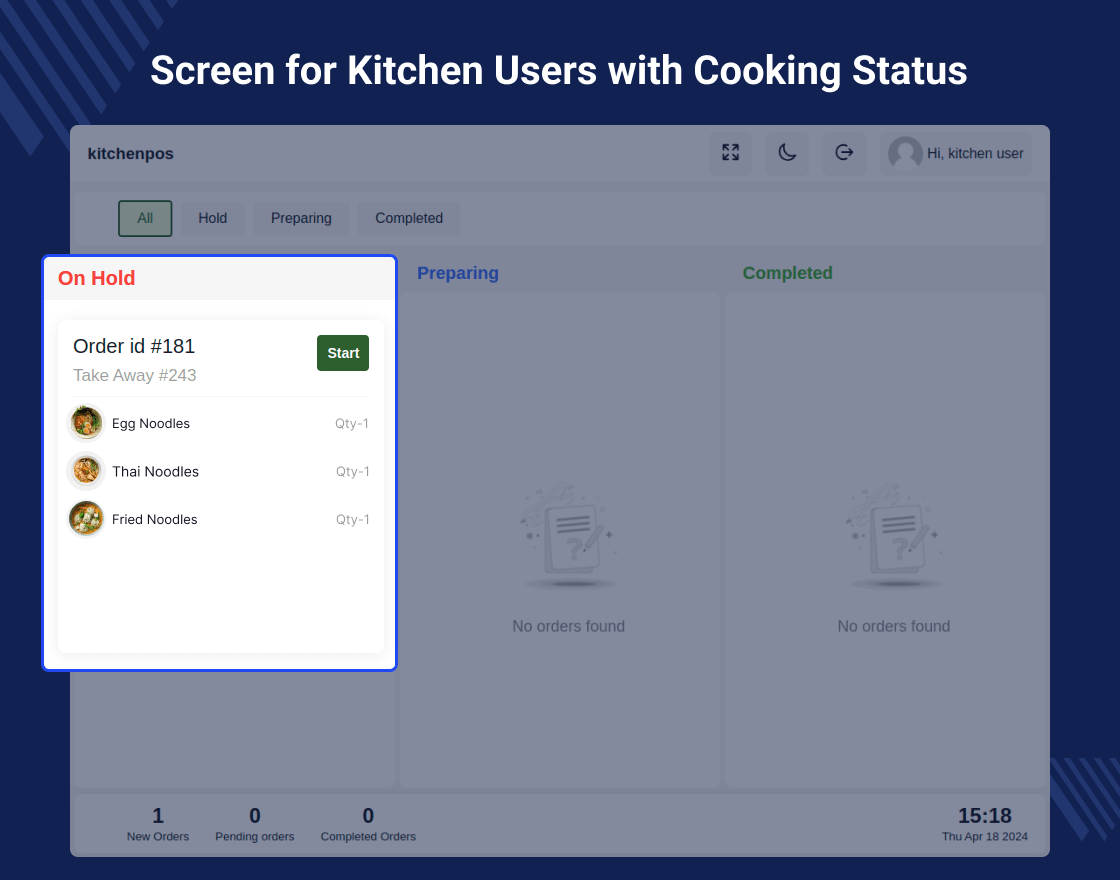Switch to the Completed tab
The height and width of the screenshot is (880, 1120).
(408, 217)
